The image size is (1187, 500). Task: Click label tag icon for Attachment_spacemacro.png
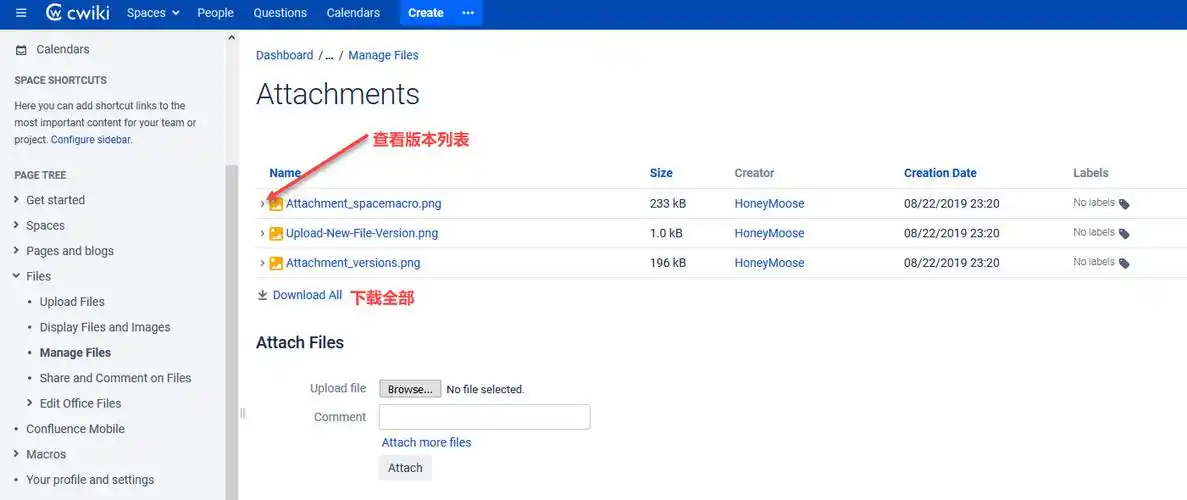click(x=1124, y=204)
